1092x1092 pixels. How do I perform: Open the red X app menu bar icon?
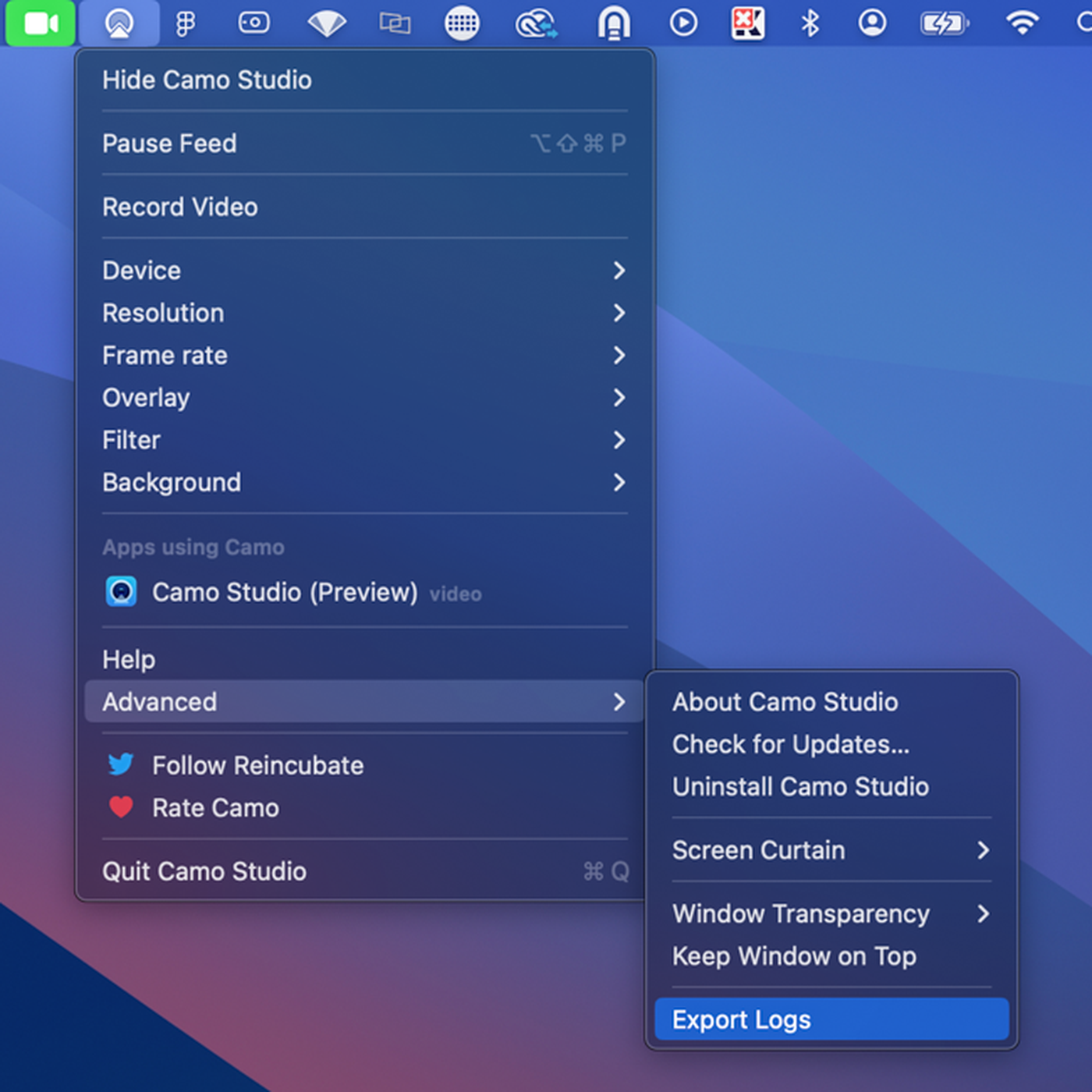[x=747, y=23]
